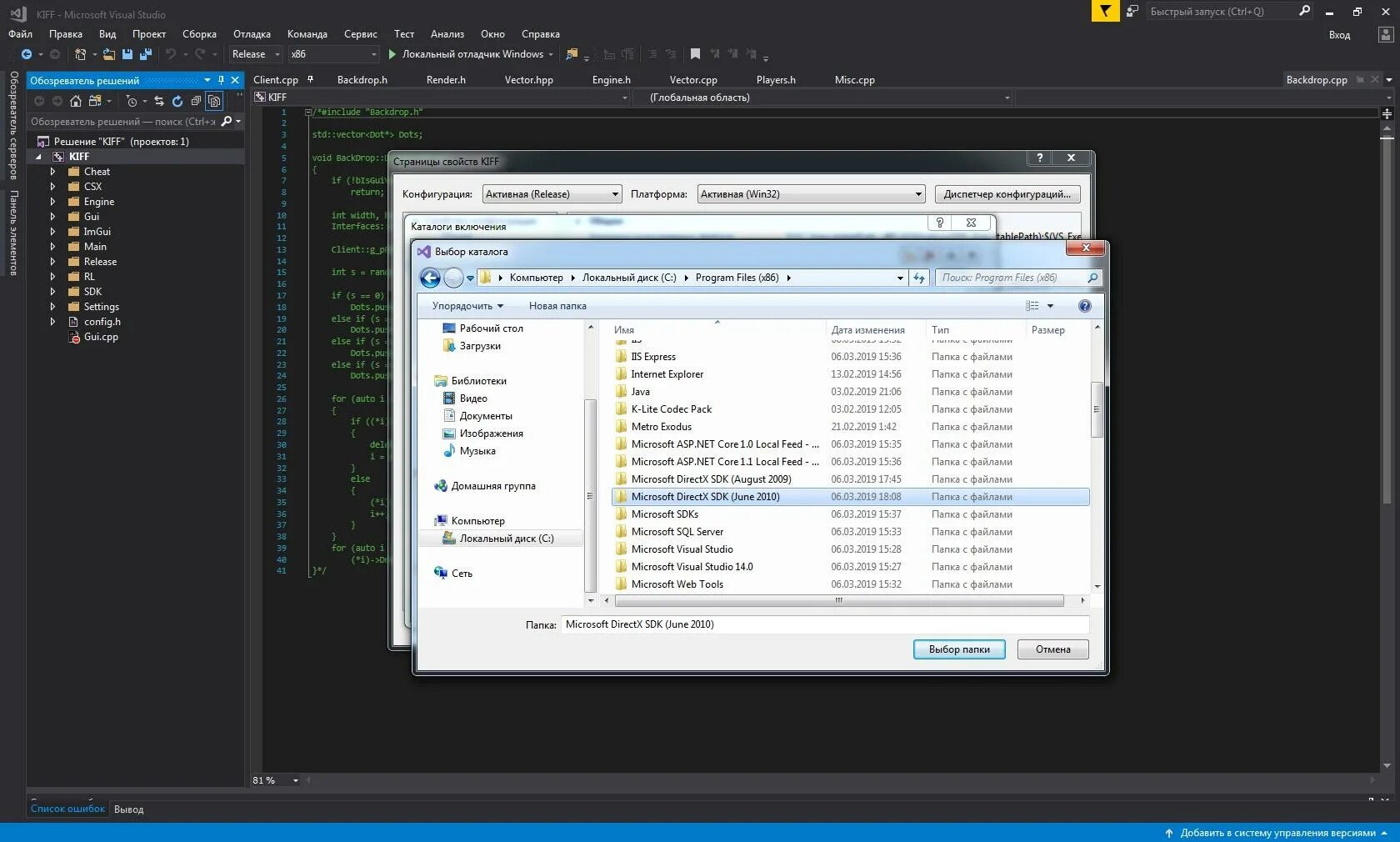The width and height of the screenshot is (1400, 842).
Task: Click the horizontal scrollbar in file list
Action: pos(838,600)
